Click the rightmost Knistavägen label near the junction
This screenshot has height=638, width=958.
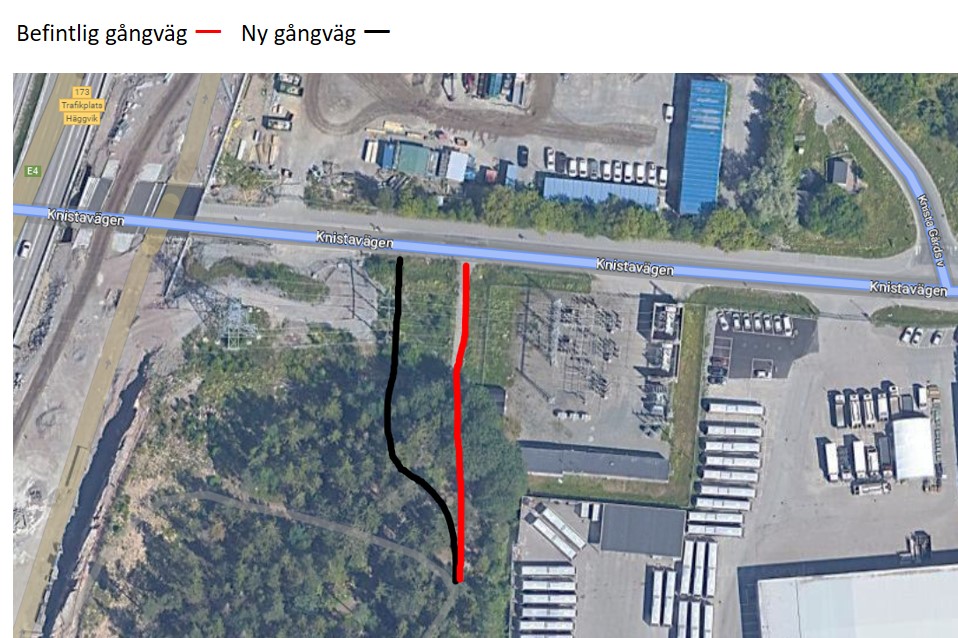[908, 288]
